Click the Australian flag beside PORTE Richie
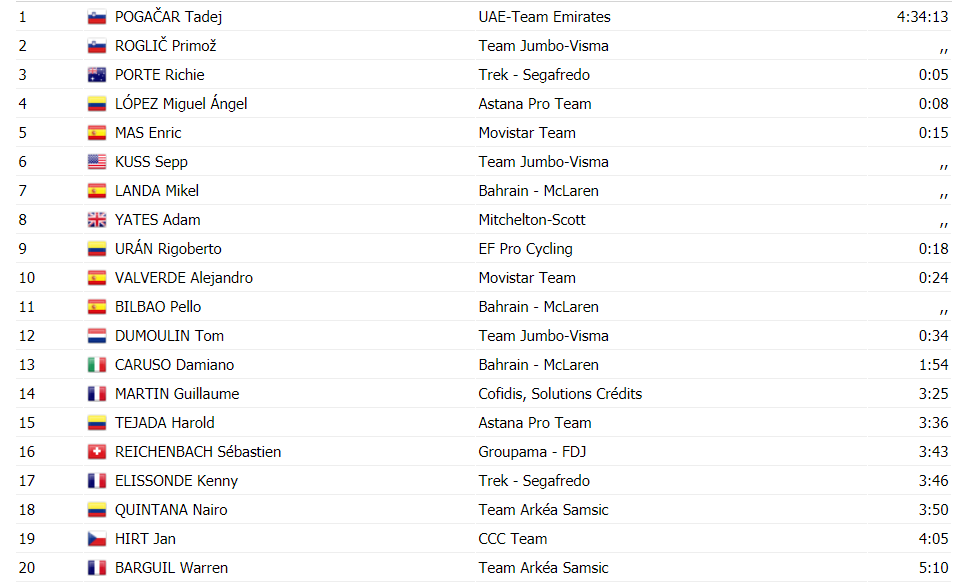Viewport: 965px width, 583px height. point(97,75)
